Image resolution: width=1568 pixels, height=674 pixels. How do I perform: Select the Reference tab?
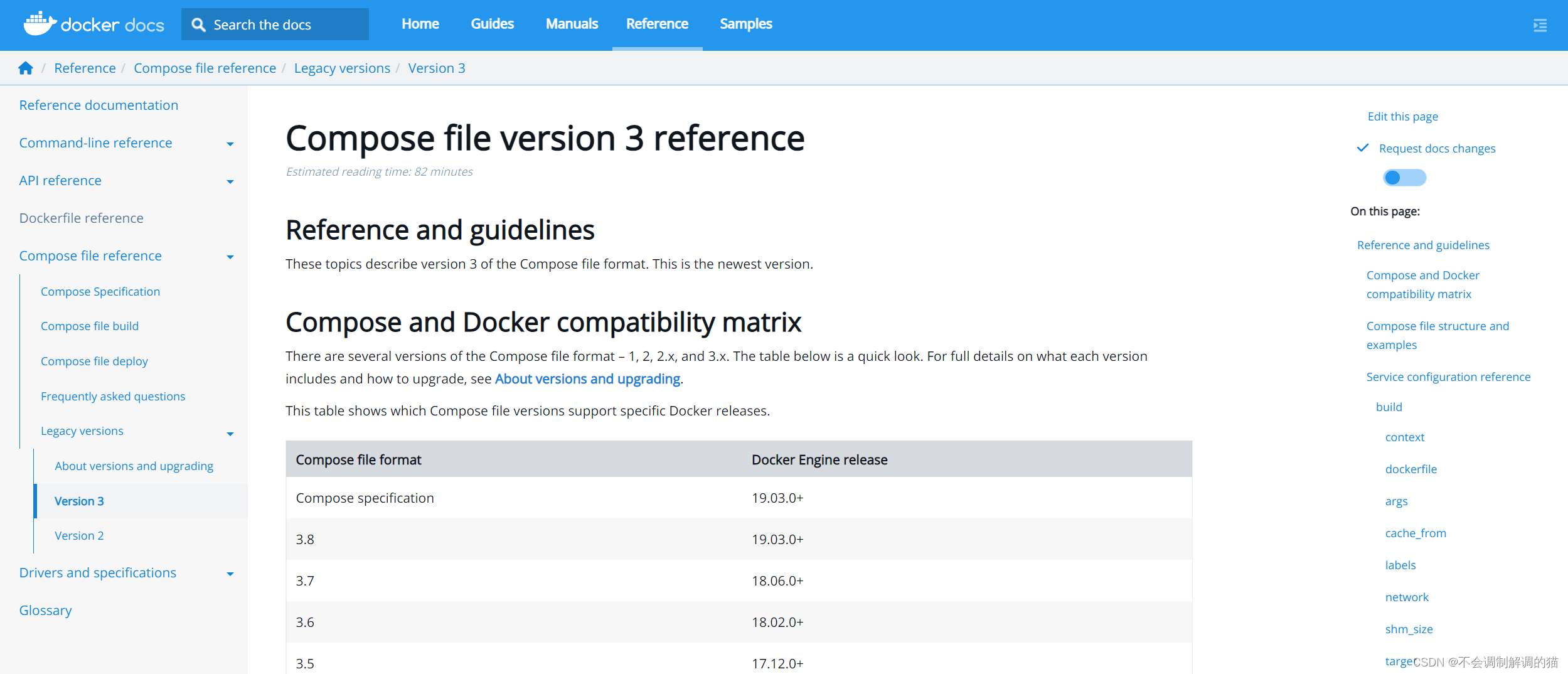pos(657,24)
